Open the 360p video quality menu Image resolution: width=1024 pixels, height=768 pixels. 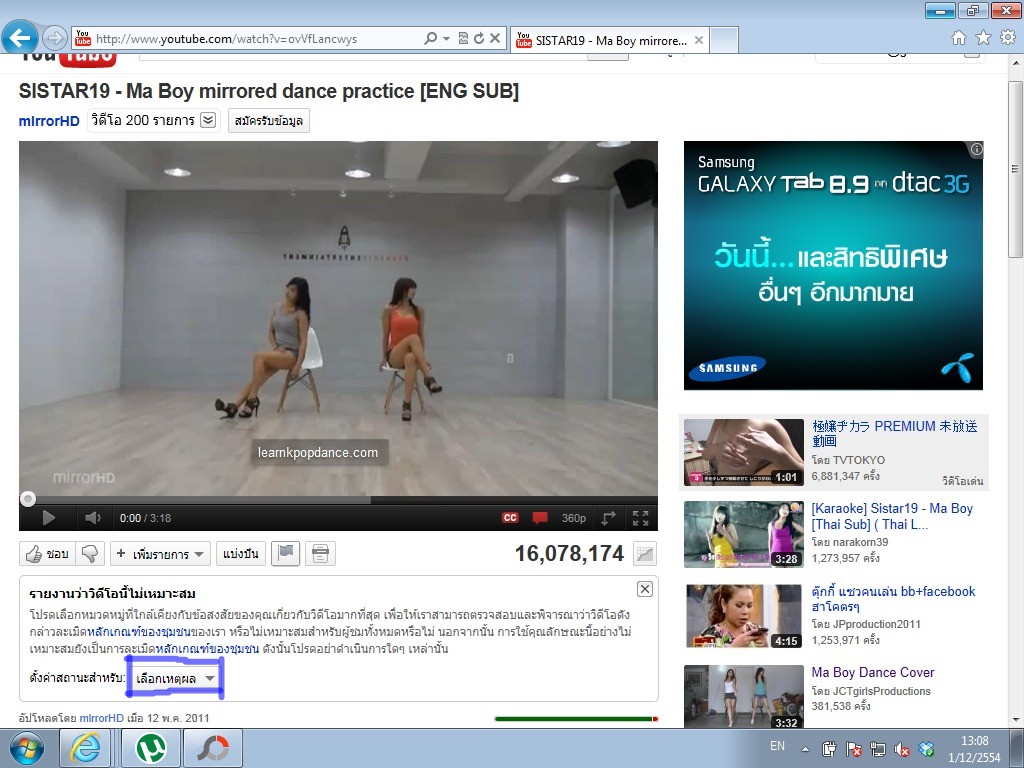tap(573, 518)
